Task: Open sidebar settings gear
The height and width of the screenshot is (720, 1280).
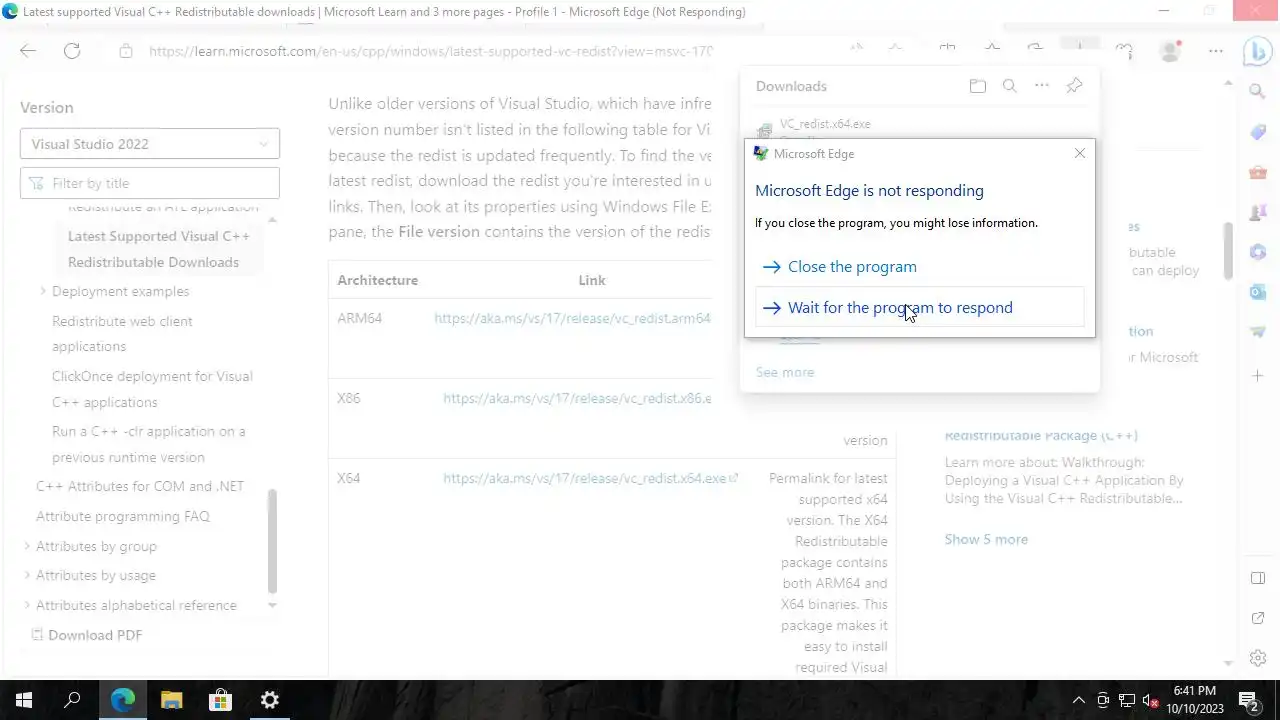Action: coord(1258,658)
